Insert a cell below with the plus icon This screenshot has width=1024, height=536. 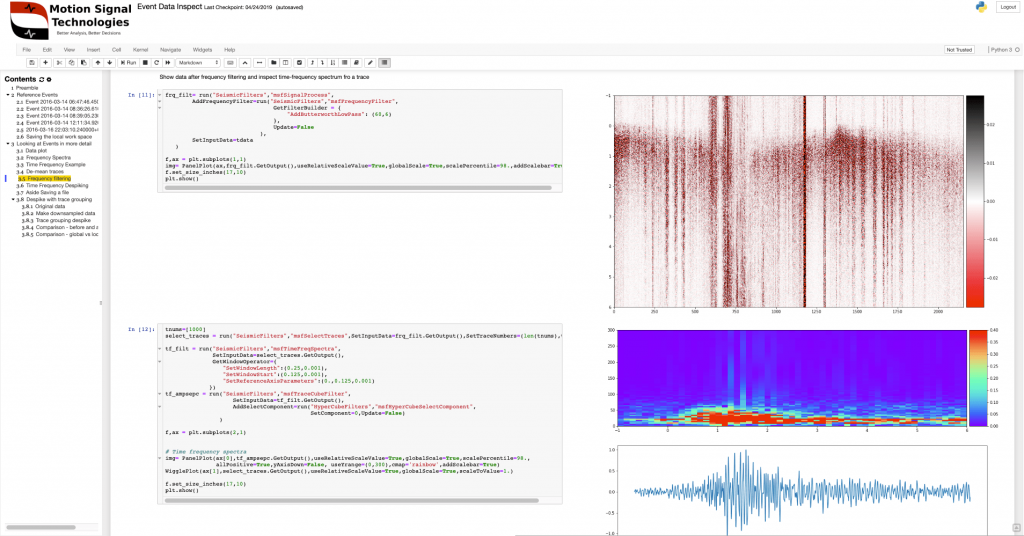click(46, 63)
